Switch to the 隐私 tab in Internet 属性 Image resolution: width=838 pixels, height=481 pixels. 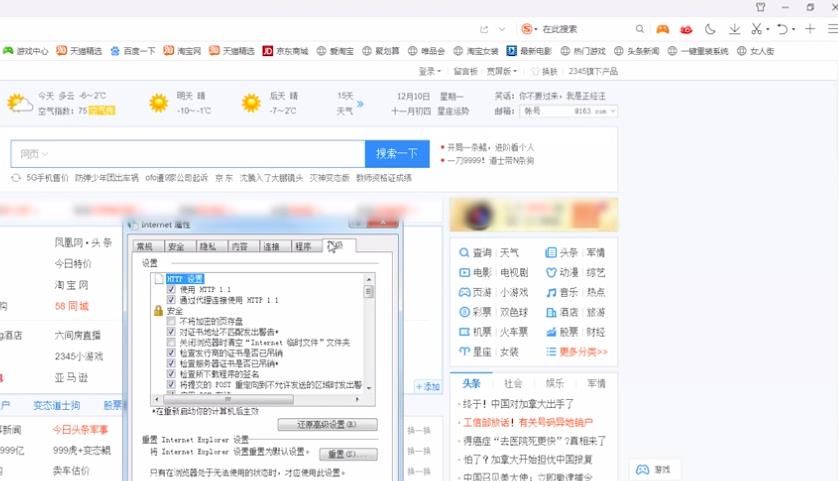(207, 246)
